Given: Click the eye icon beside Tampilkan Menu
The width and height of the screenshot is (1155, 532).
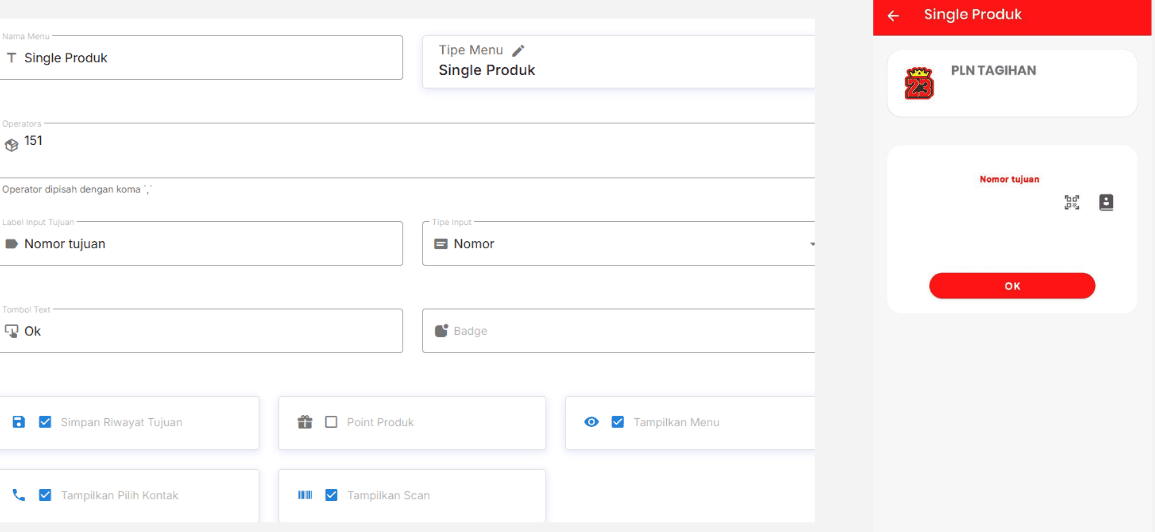Looking at the screenshot, I should tap(591, 422).
